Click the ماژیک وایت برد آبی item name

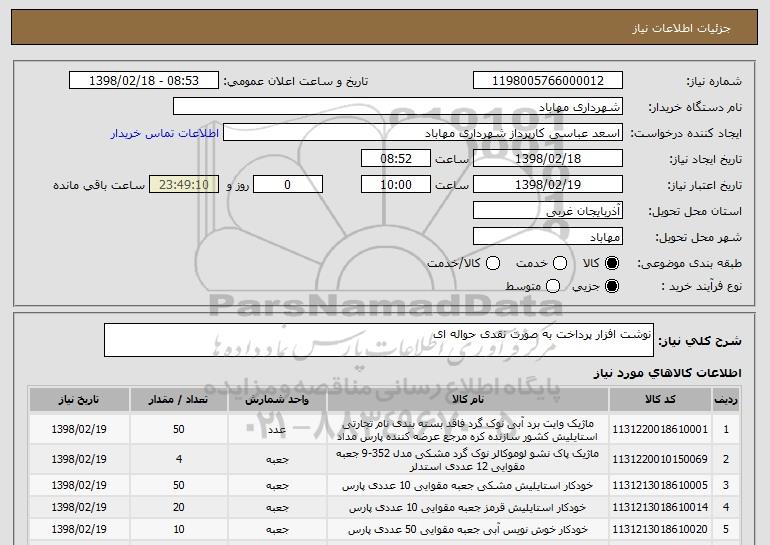pyautogui.click(x=468, y=430)
